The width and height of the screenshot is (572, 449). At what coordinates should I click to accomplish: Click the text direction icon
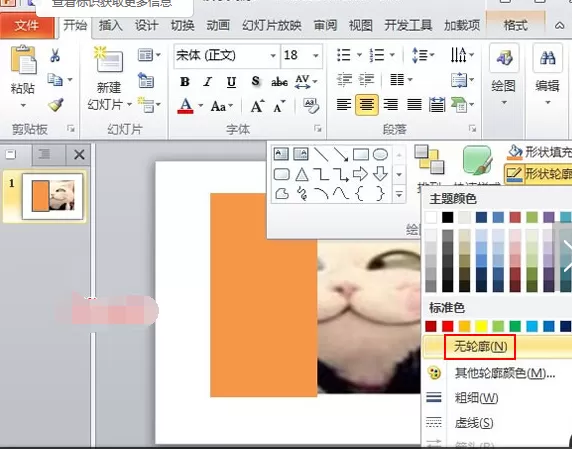click(459, 55)
